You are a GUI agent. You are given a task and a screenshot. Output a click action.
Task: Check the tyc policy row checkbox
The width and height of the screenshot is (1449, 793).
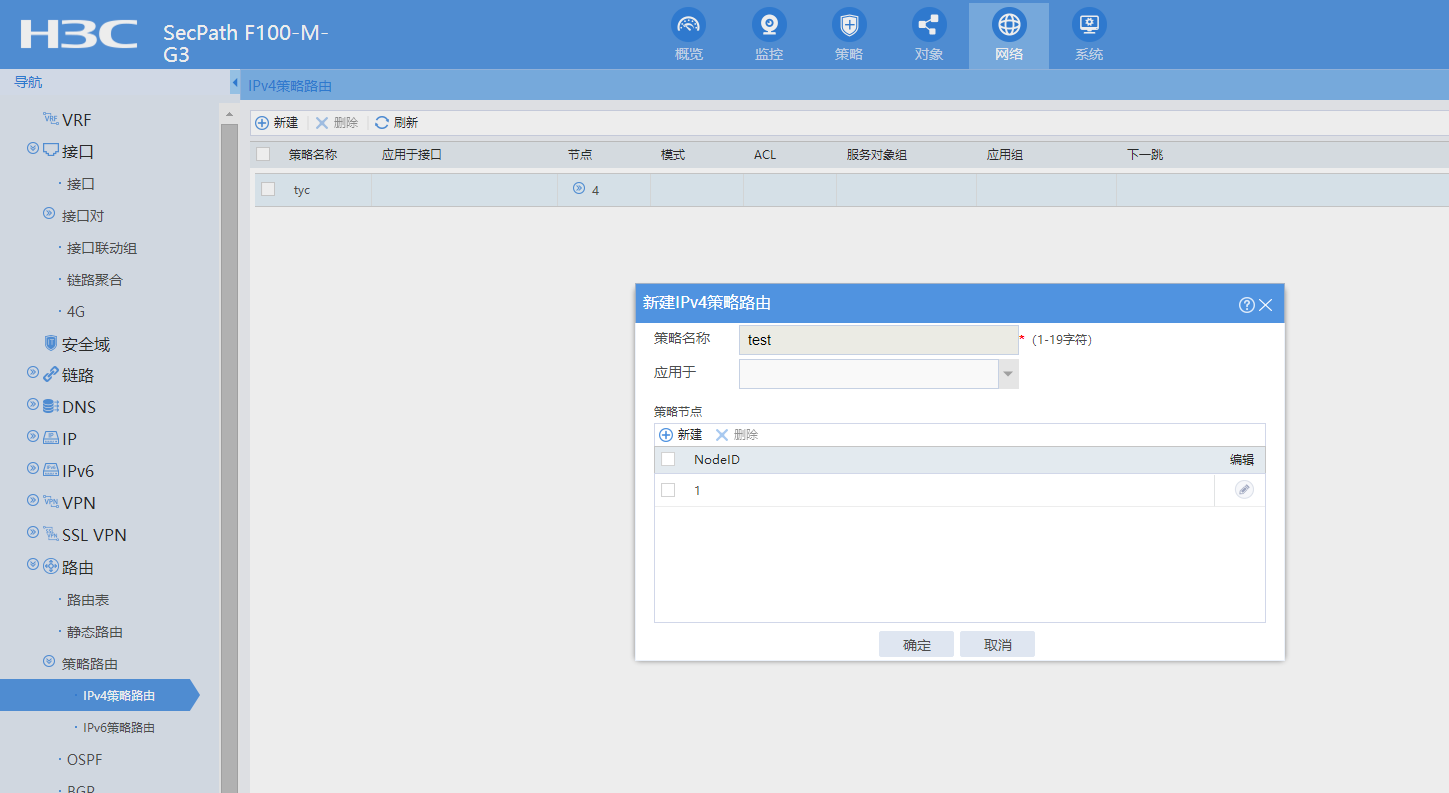coord(268,189)
